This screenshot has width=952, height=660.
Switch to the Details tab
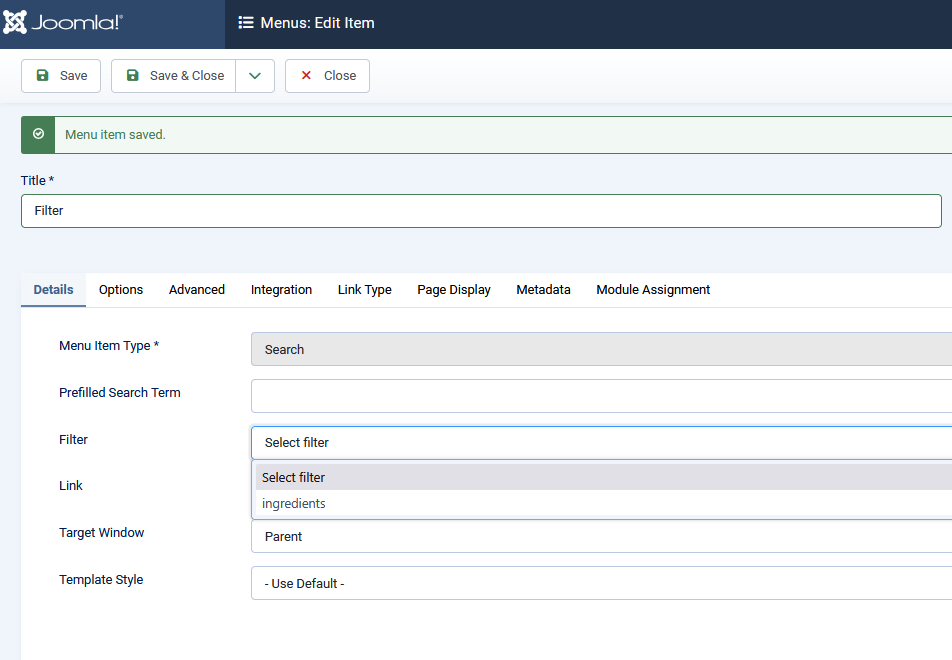coord(53,290)
